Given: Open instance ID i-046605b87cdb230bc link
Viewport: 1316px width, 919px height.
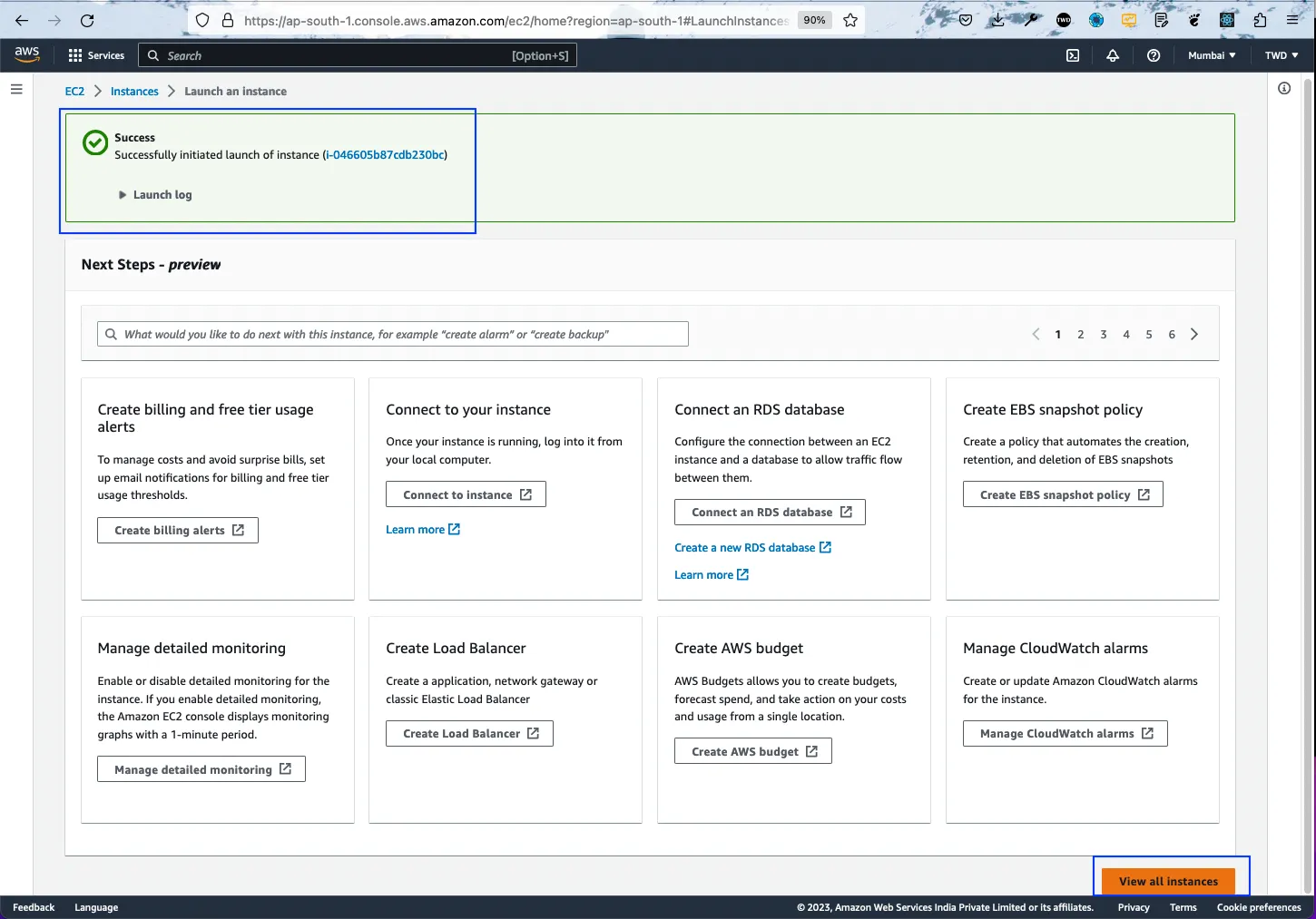Looking at the screenshot, I should [x=386, y=155].
